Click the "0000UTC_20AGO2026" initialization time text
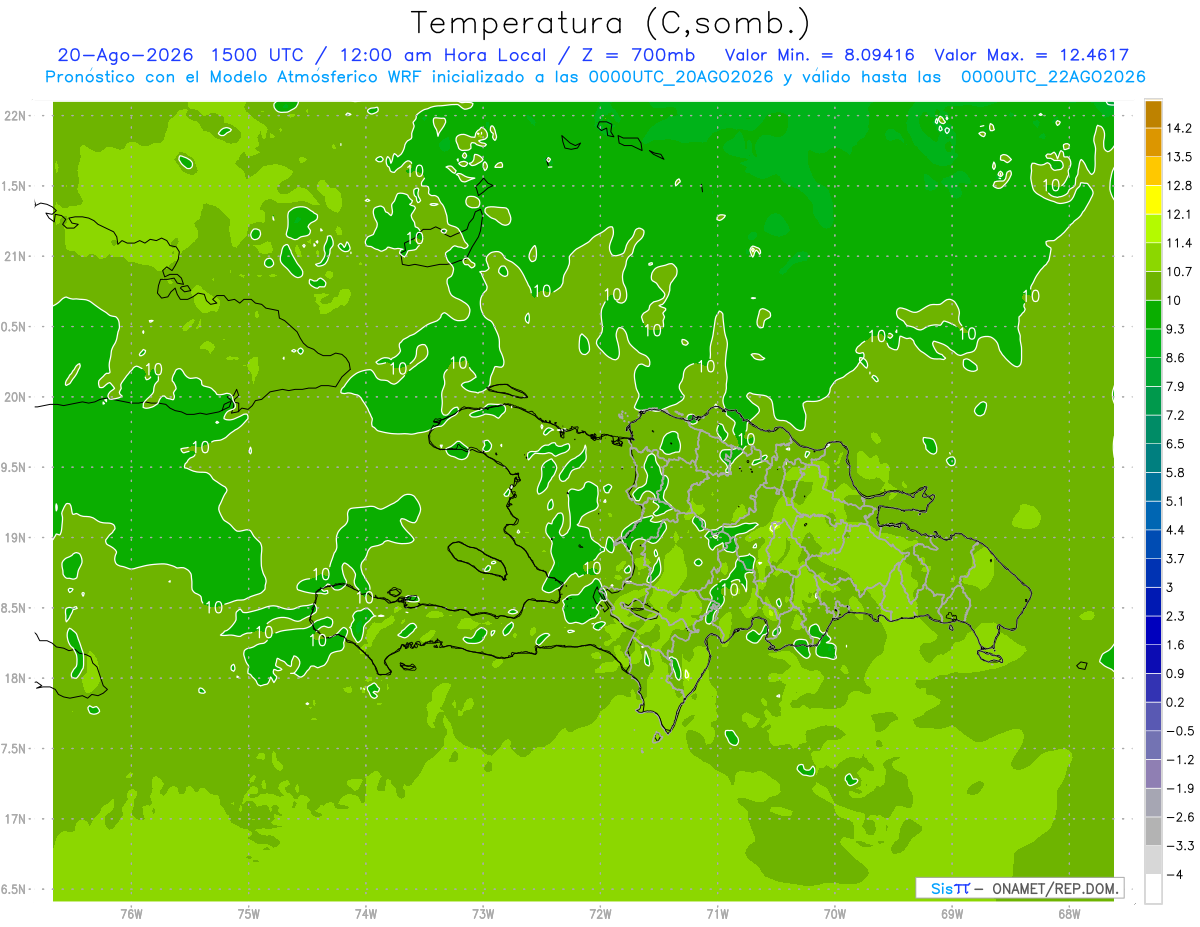 point(682,77)
